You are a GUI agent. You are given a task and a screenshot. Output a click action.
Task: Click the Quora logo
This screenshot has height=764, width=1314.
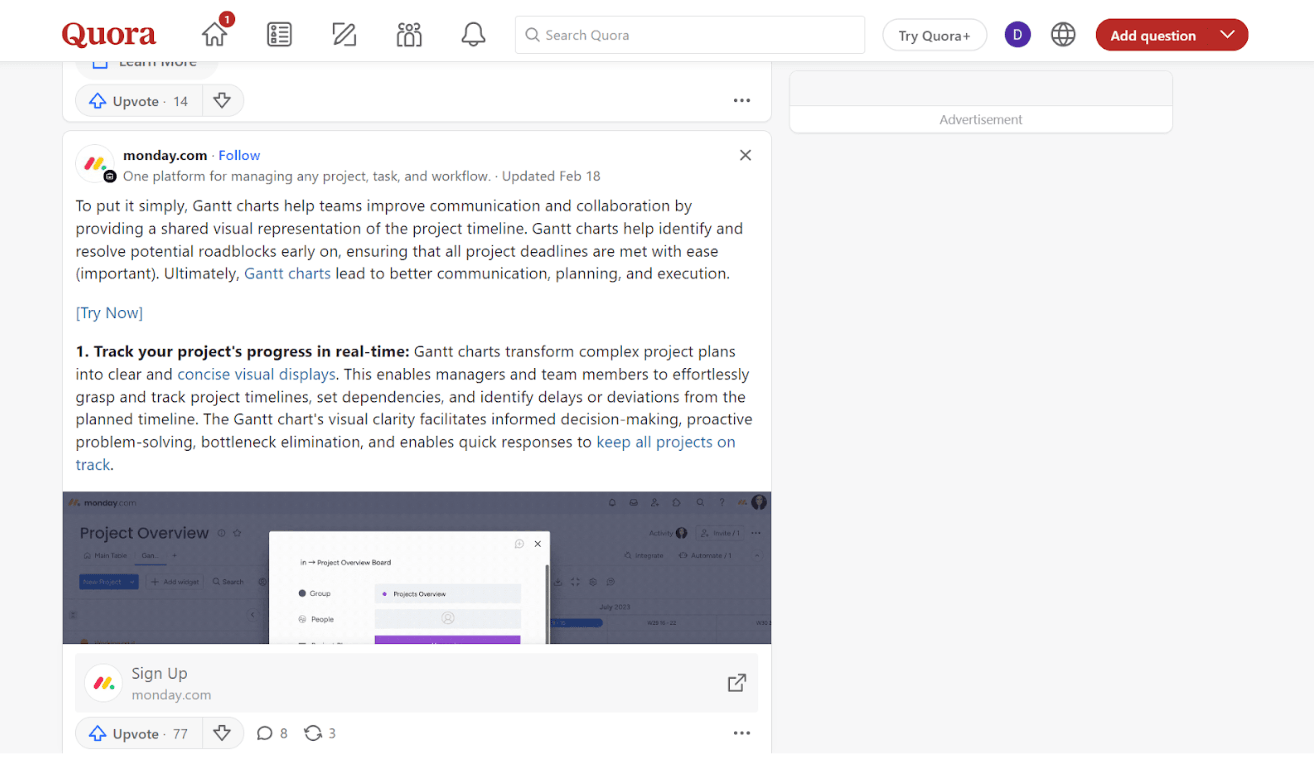[109, 35]
